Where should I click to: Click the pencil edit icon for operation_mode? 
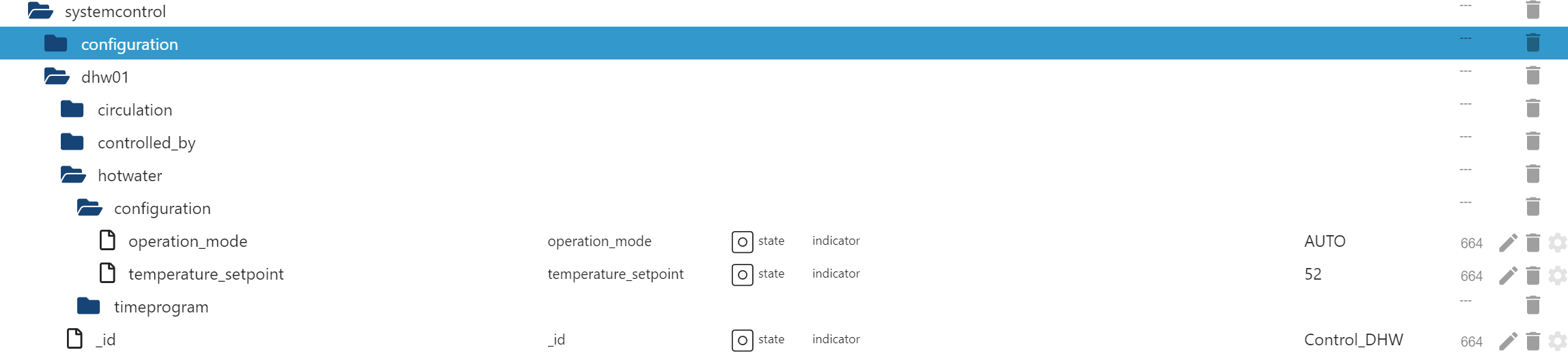pyautogui.click(x=1508, y=243)
